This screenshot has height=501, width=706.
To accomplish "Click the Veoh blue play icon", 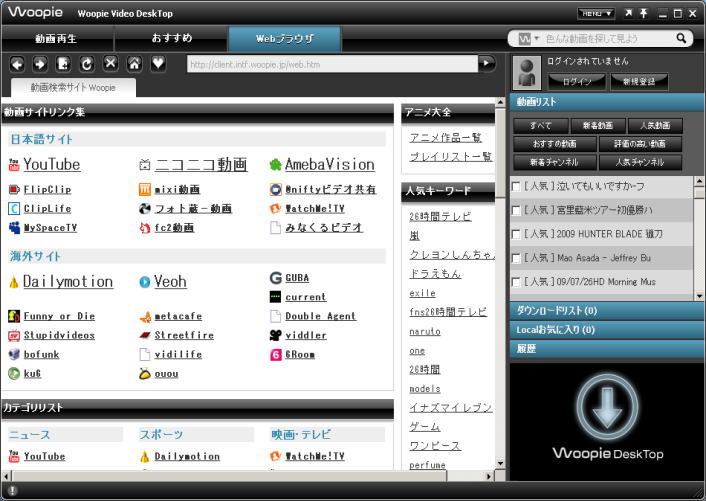I will coord(145,282).
